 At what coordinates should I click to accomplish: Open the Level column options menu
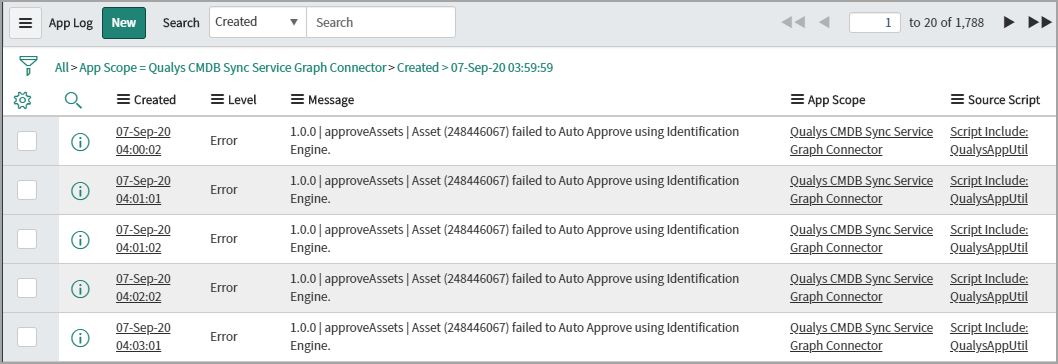point(217,99)
